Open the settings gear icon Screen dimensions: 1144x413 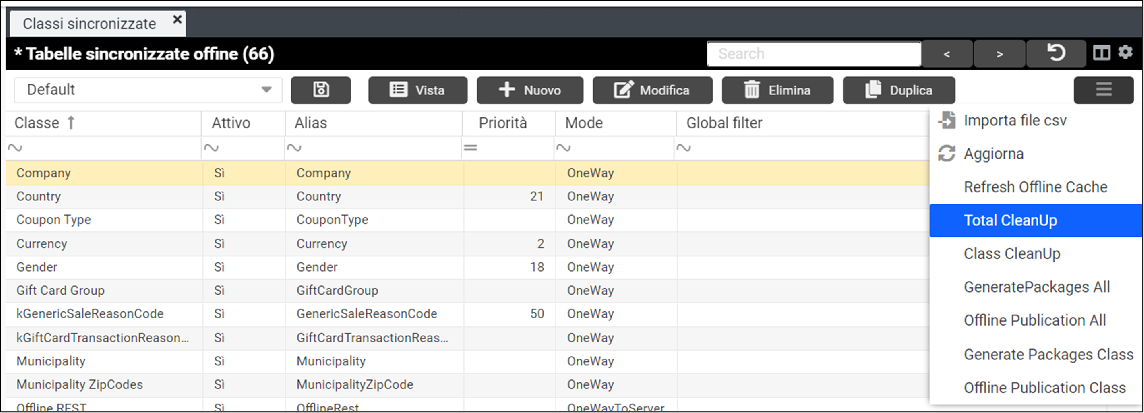[1125, 53]
